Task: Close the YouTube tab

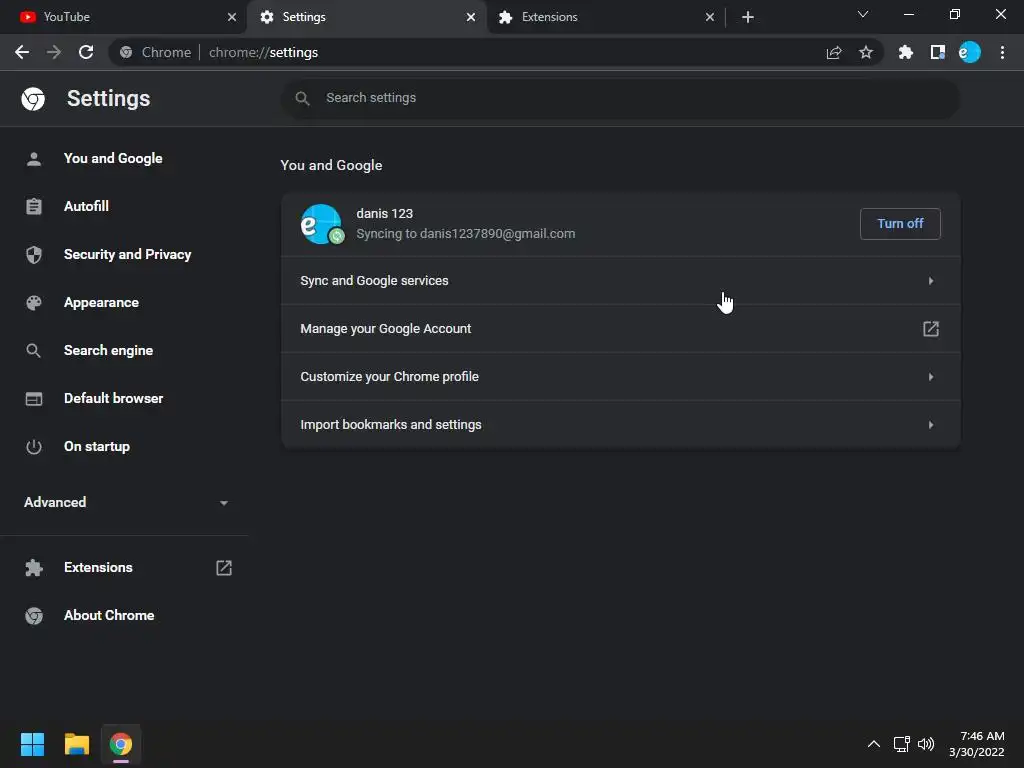Action: (232, 17)
